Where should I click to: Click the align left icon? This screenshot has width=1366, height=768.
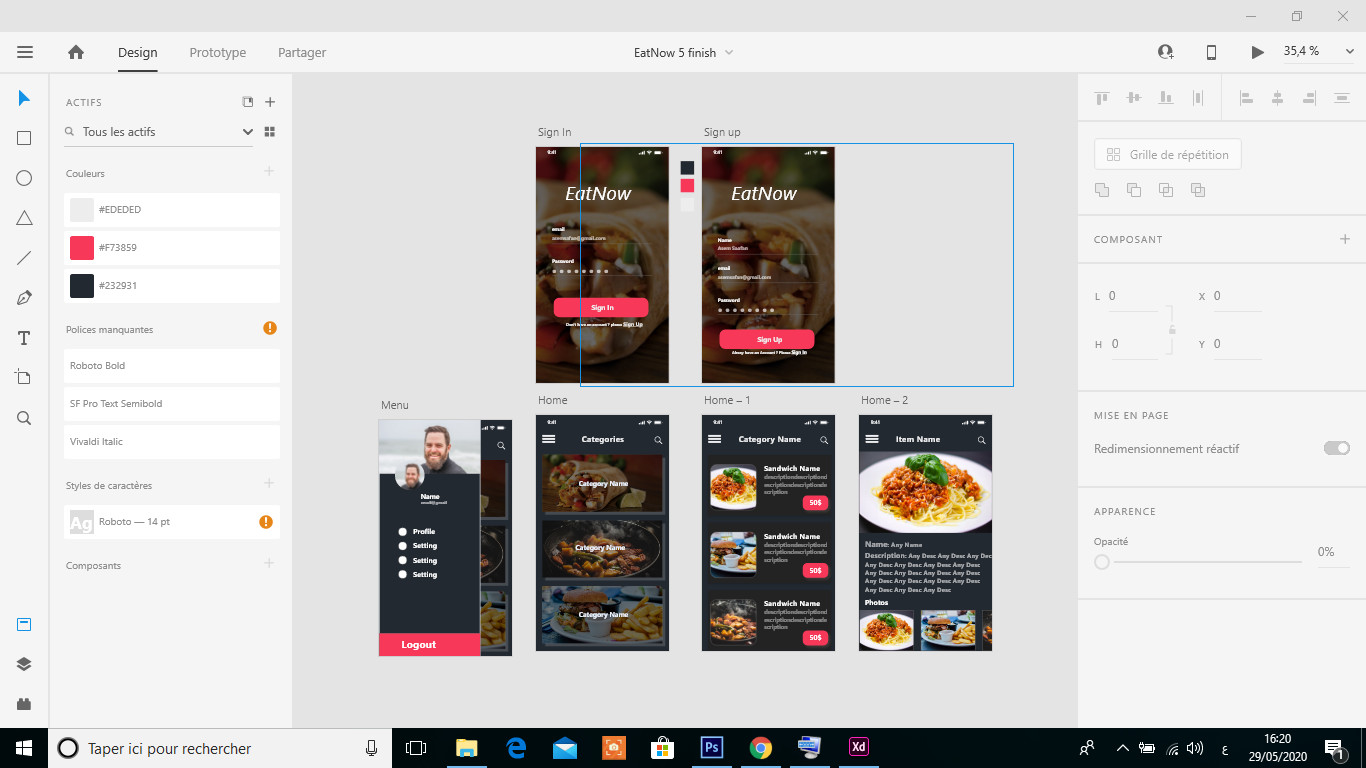1246,98
